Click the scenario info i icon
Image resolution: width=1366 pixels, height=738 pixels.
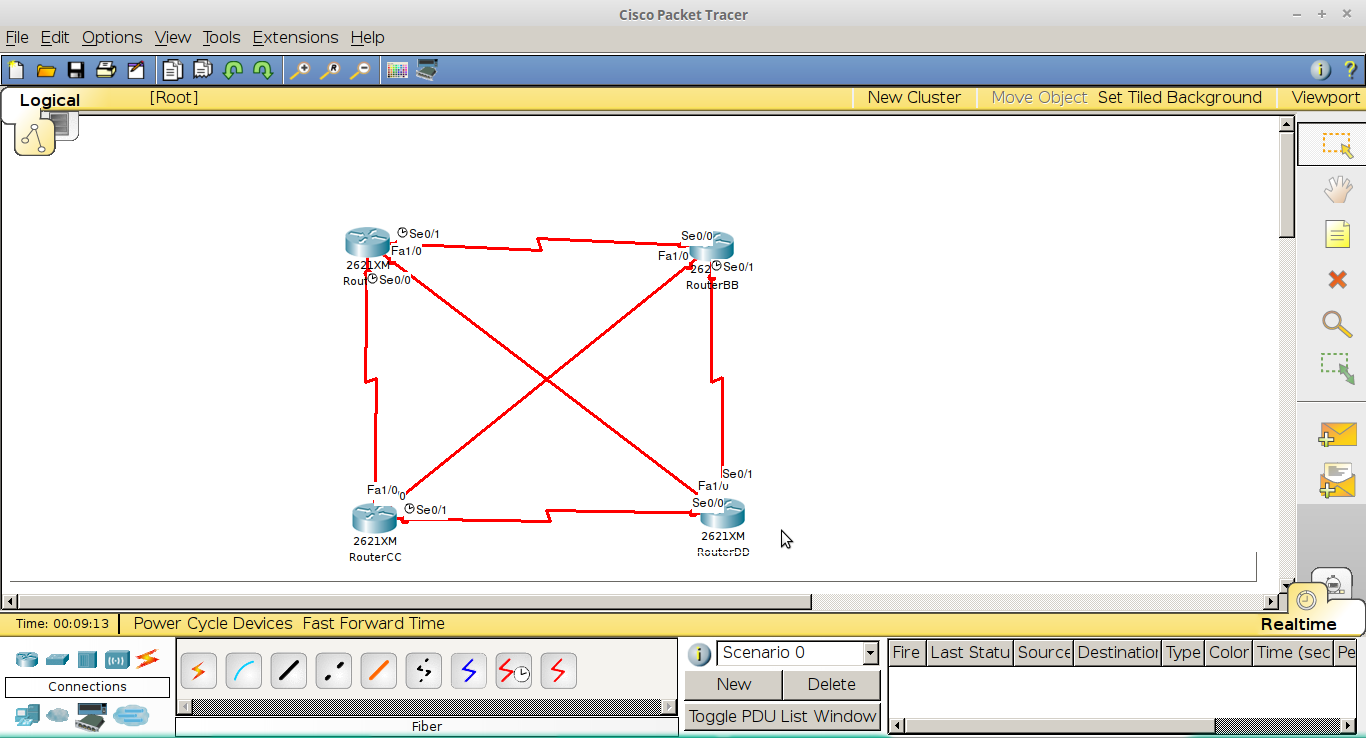pyautogui.click(x=699, y=654)
